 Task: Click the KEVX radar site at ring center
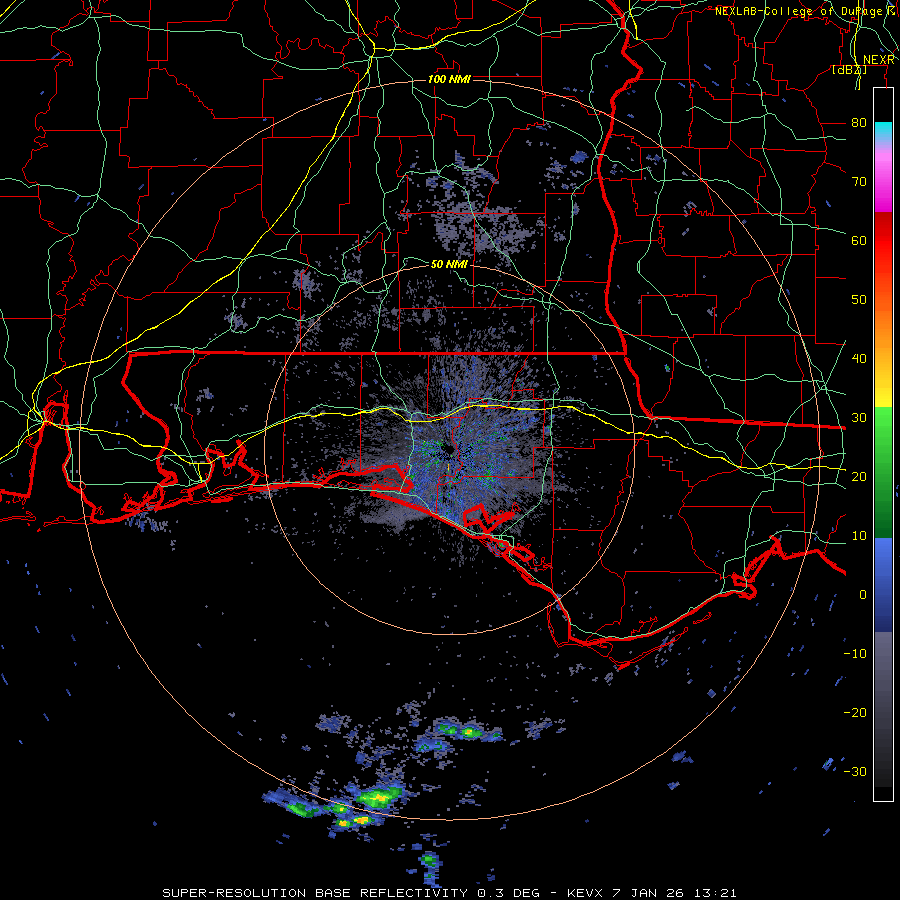pos(449,451)
